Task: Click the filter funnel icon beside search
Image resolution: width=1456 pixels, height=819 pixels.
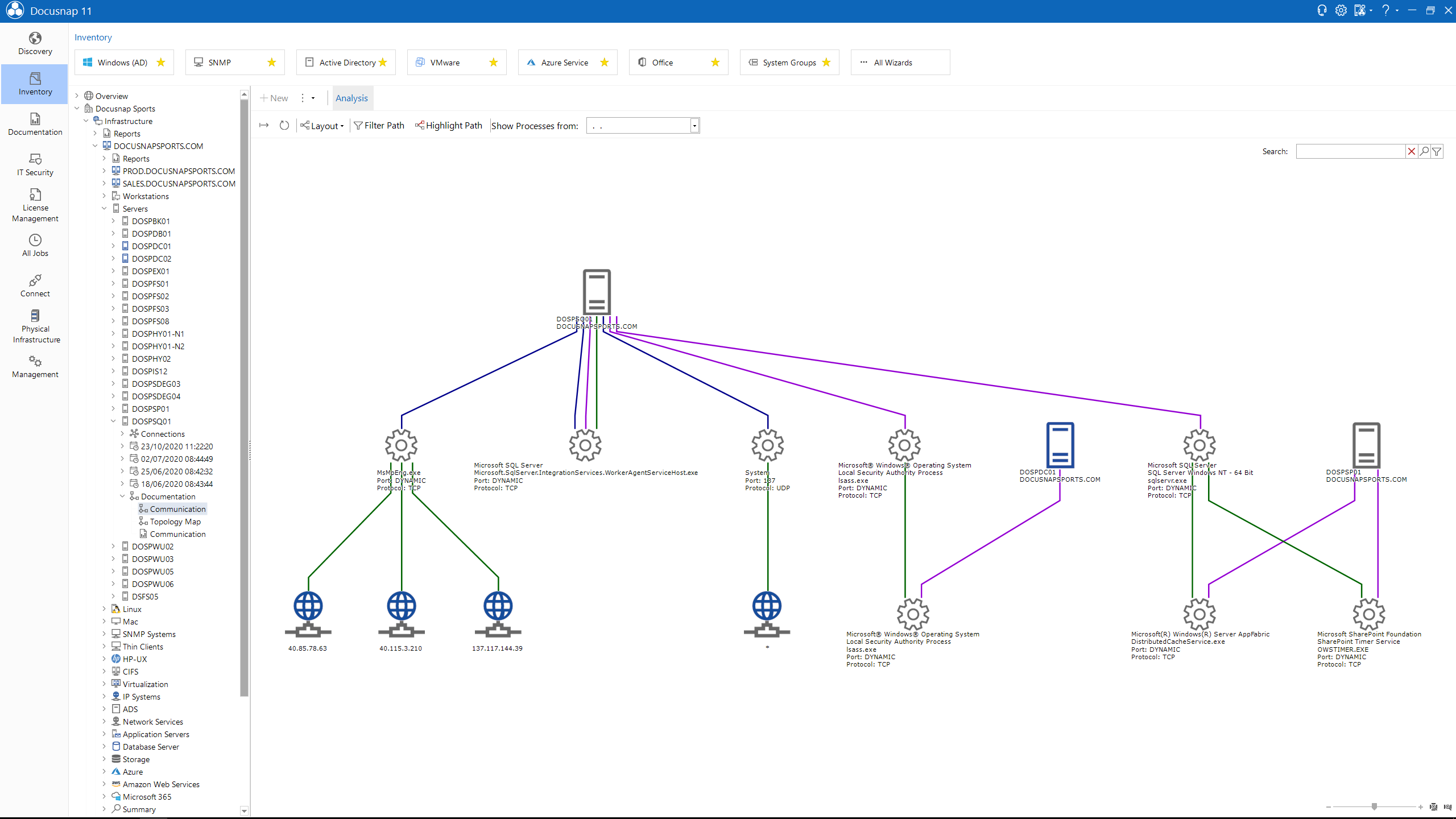Action: point(1437,151)
